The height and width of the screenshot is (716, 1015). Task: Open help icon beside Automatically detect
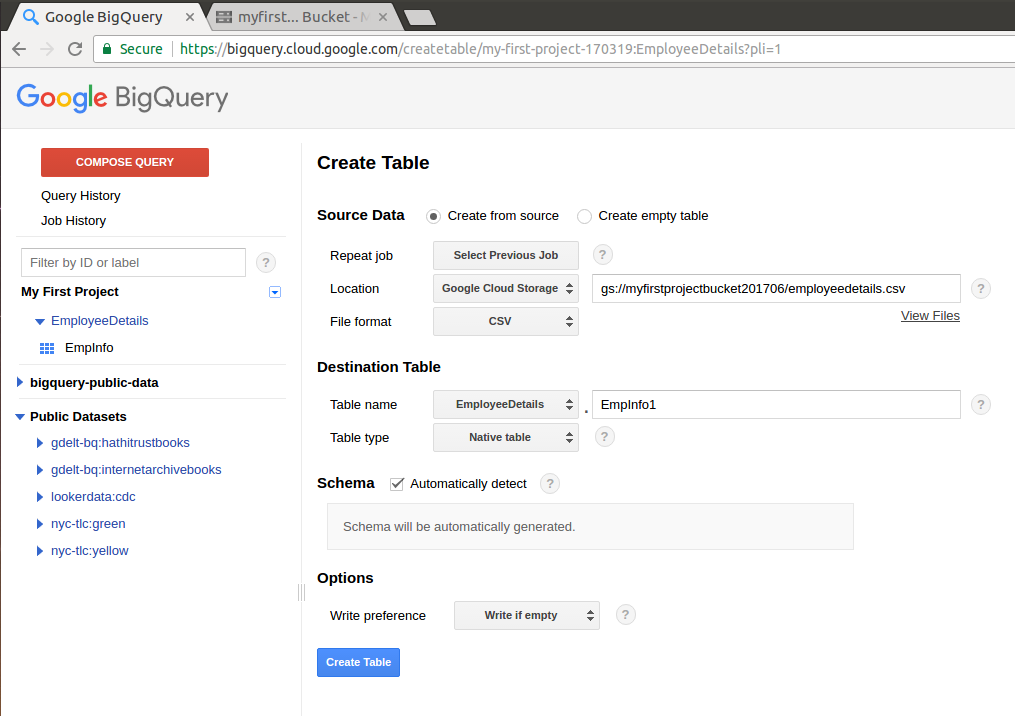[x=550, y=484]
